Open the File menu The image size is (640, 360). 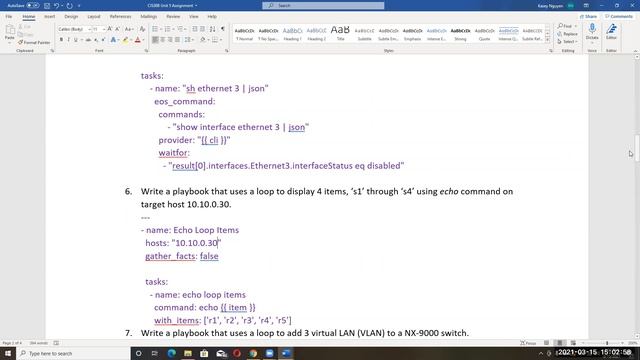point(9,17)
